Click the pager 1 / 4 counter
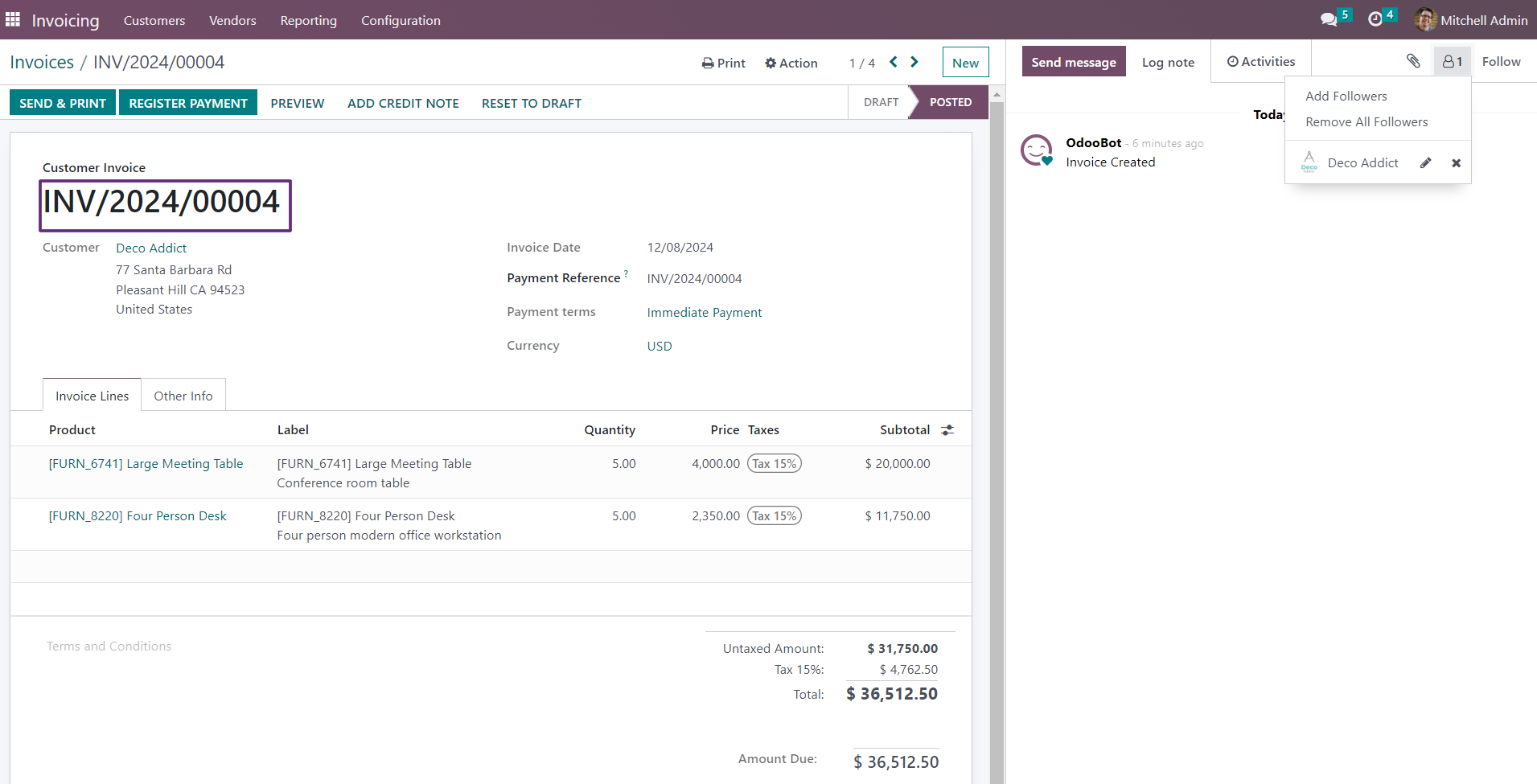 861,63
